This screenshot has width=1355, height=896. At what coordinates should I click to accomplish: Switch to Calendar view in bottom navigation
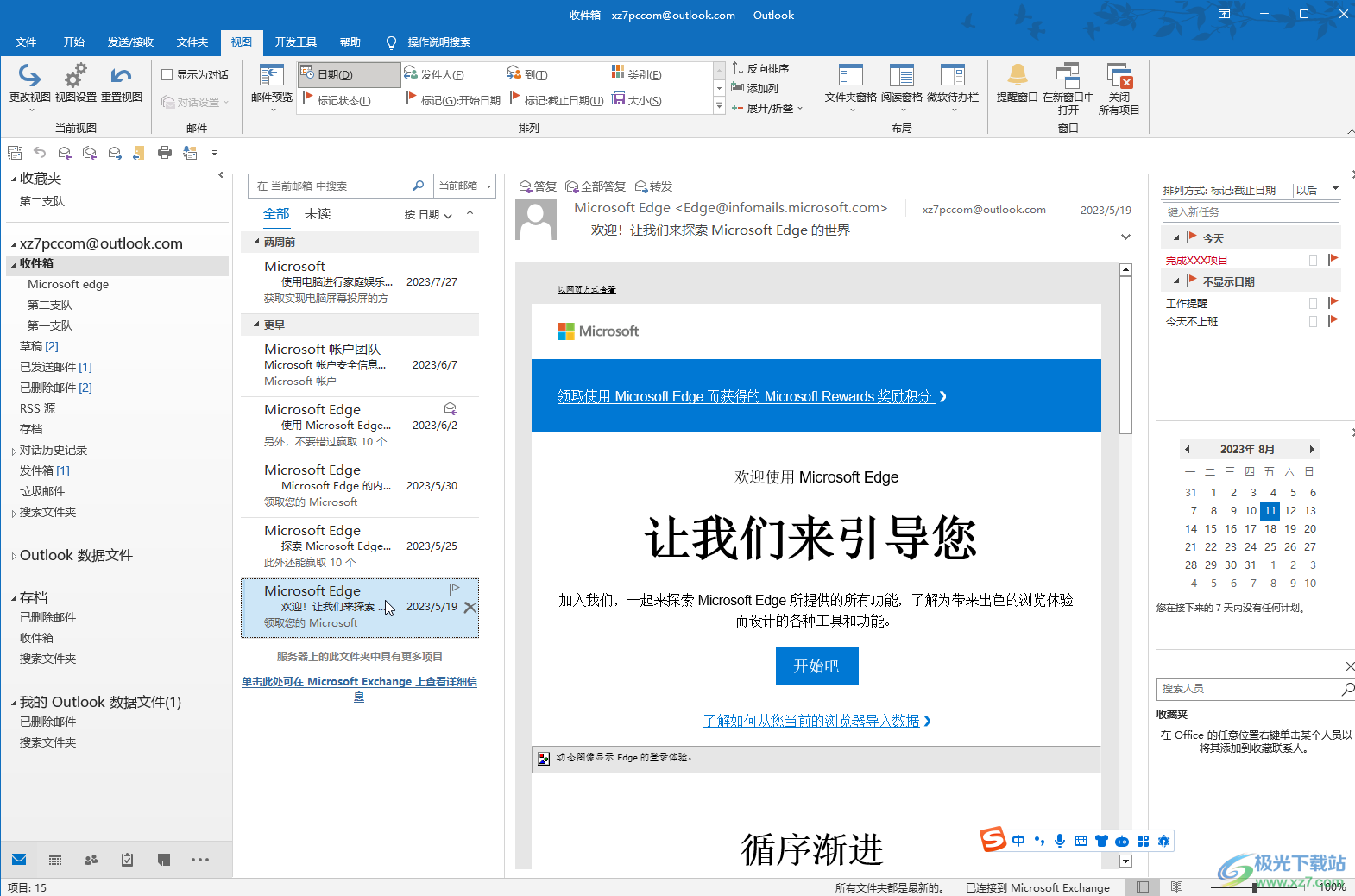55,860
